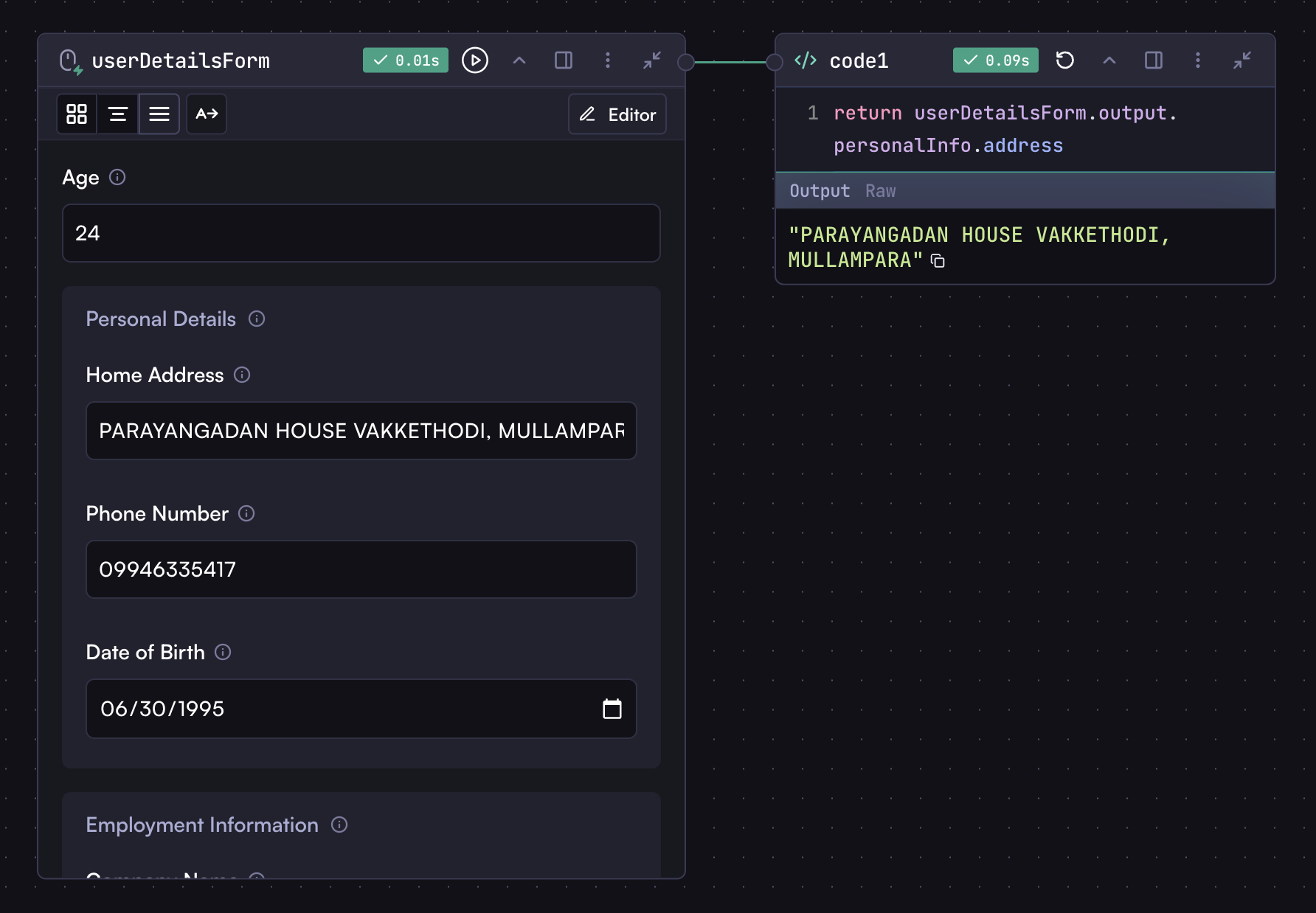Viewport: 1316px width, 913px height.
Task: Collapse userDetailsForm with chevron up
Action: point(519,60)
